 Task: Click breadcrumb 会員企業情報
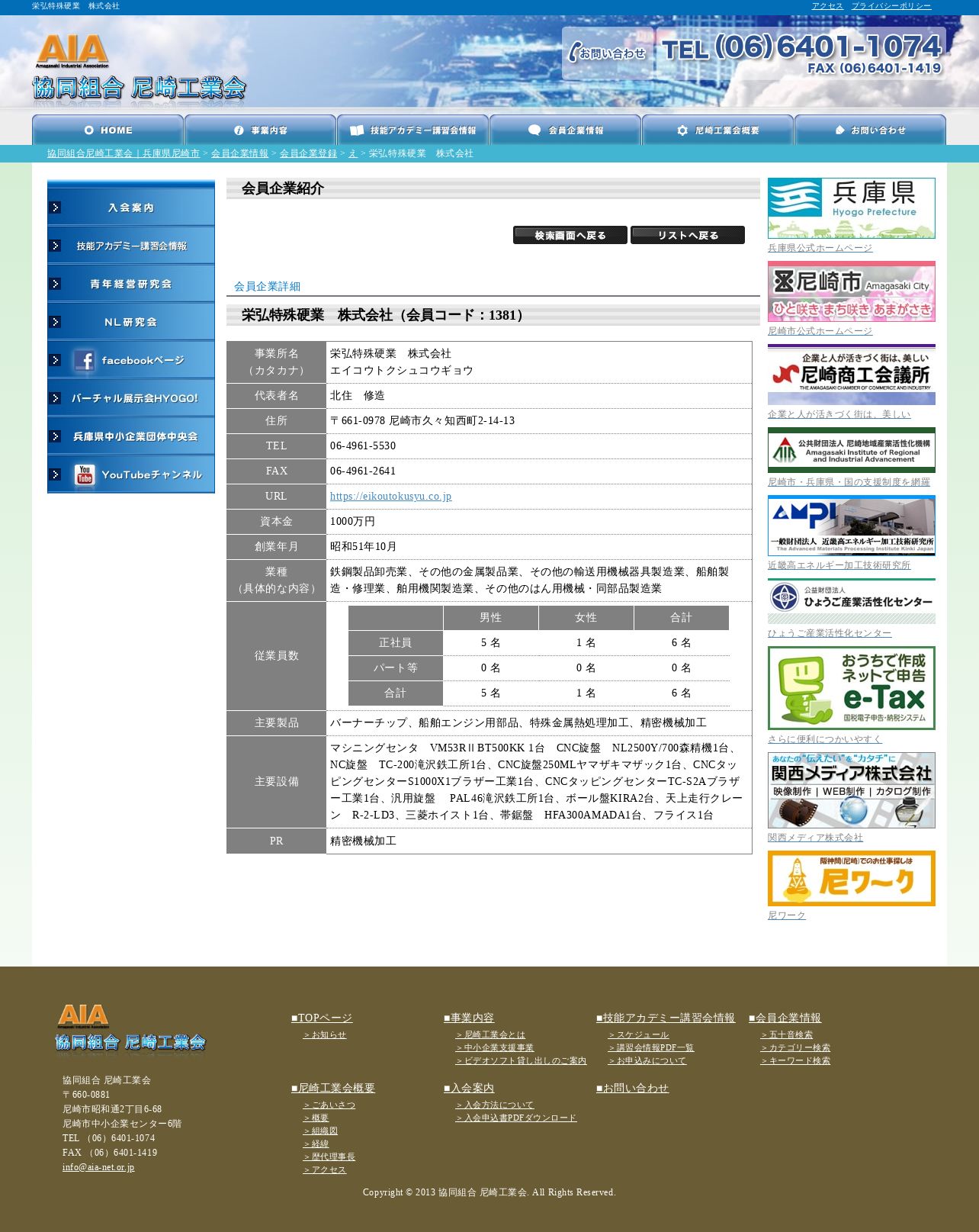click(239, 153)
